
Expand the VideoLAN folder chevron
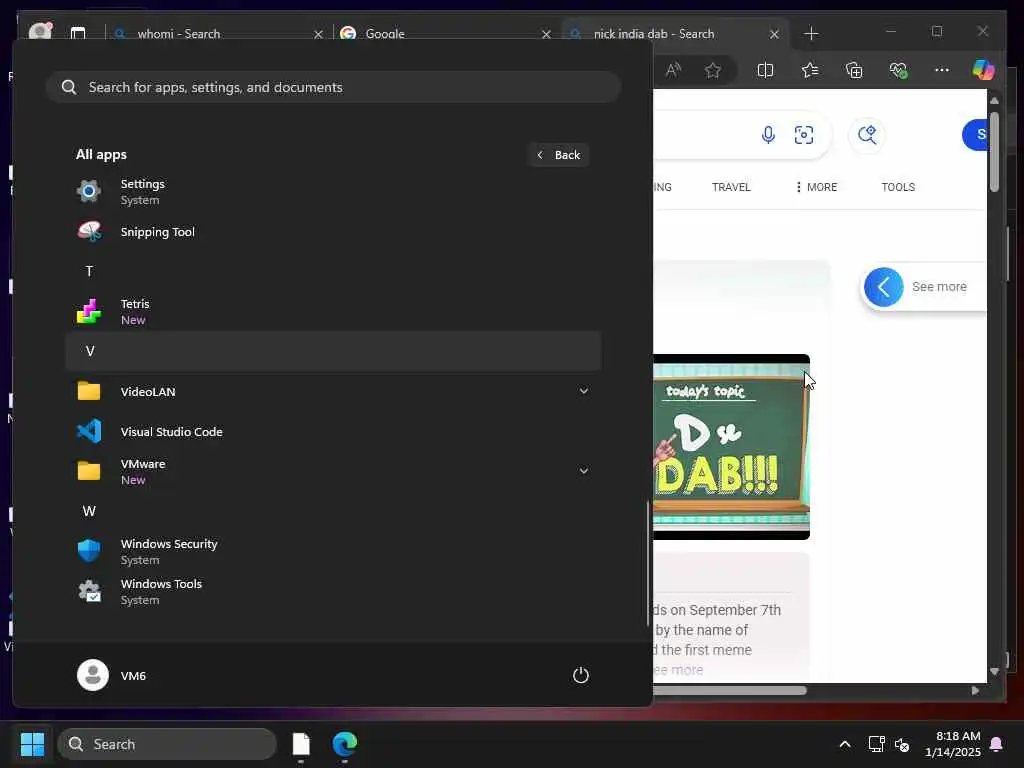583,391
